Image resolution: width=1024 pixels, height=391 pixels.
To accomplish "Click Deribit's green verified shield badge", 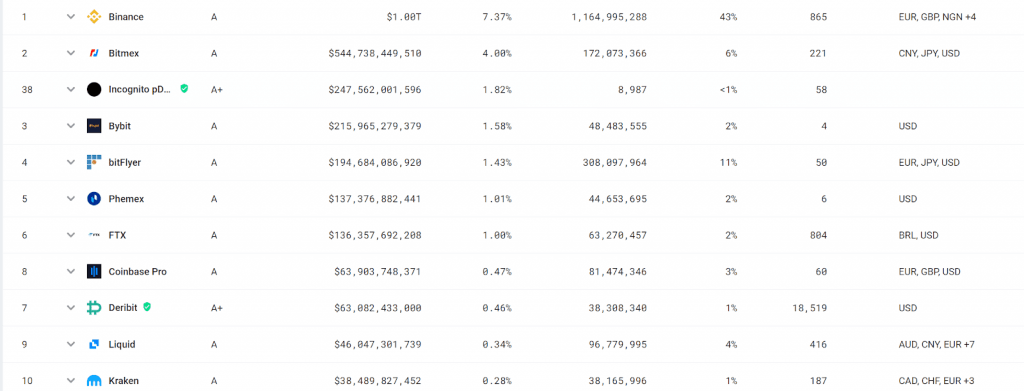I will pyautogui.click(x=147, y=307).
